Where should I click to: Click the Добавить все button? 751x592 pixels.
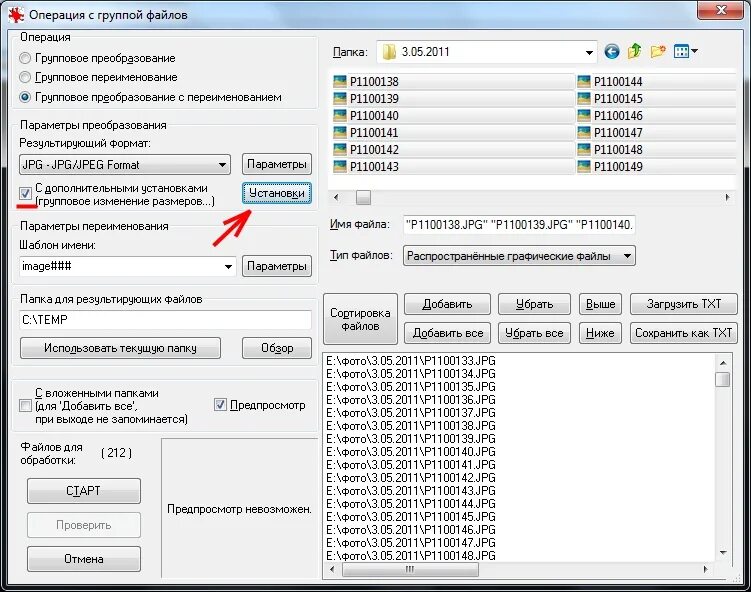pyautogui.click(x=447, y=333)
